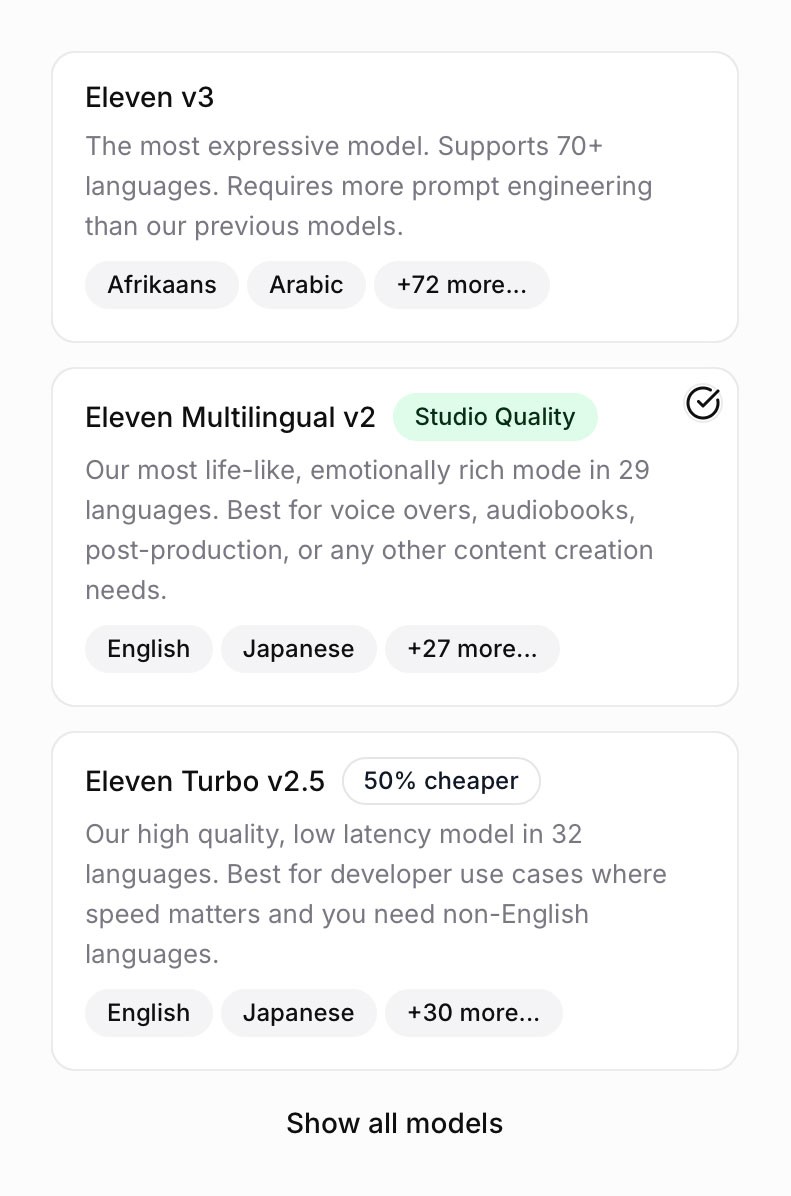Deselect the currently checked Multilingual v2 model

(703, 403)
